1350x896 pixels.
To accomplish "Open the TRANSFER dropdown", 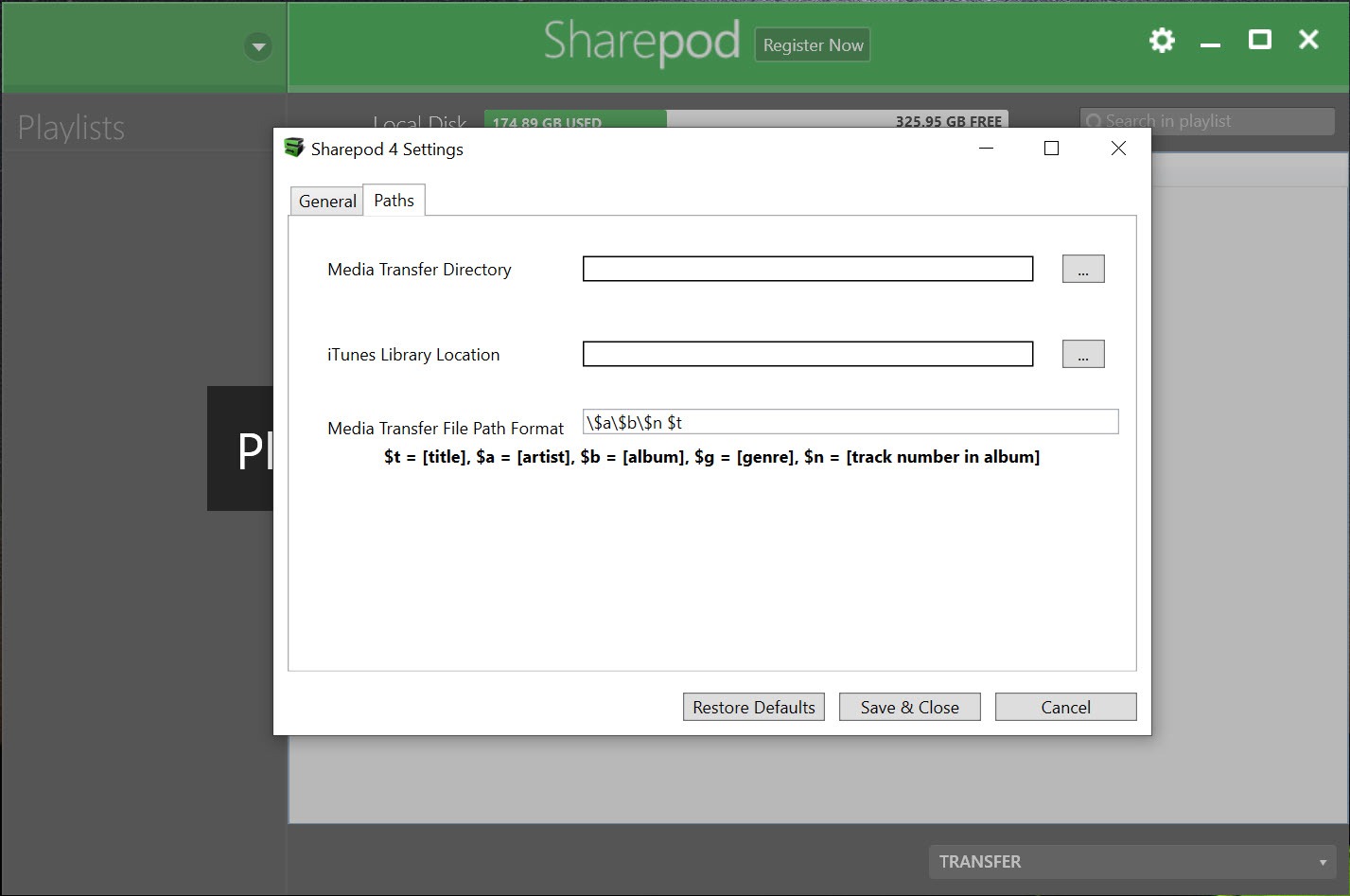I will (1132, 861).
